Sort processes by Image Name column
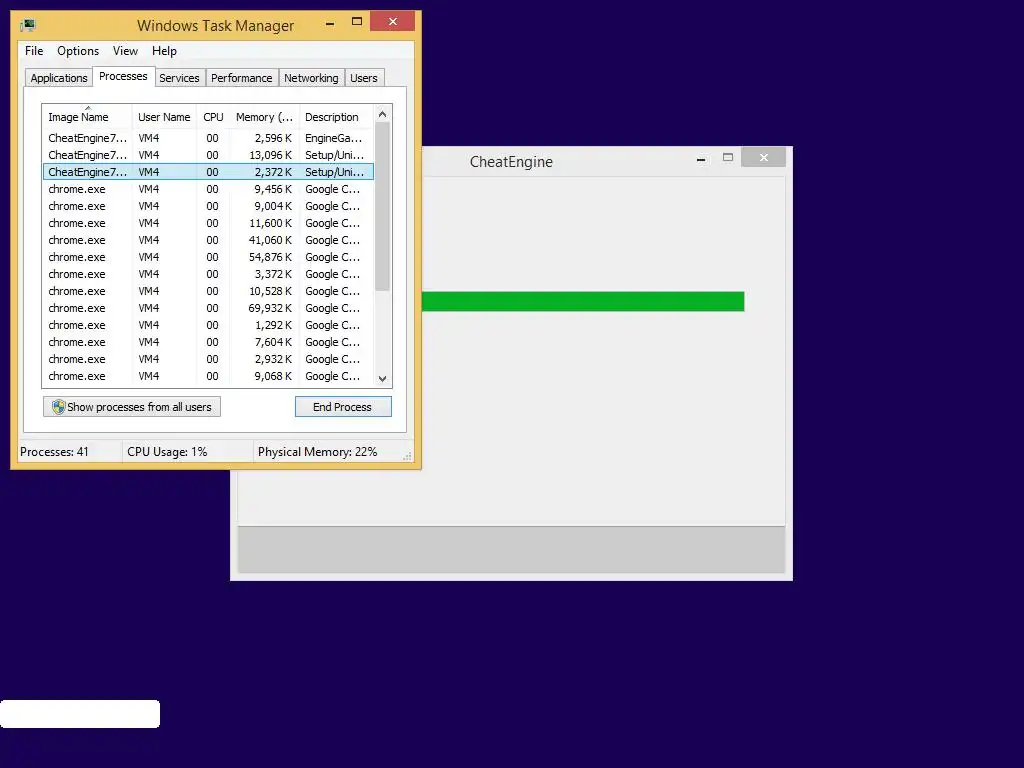This screenshot has width=1024, height=768. [87, 117]
